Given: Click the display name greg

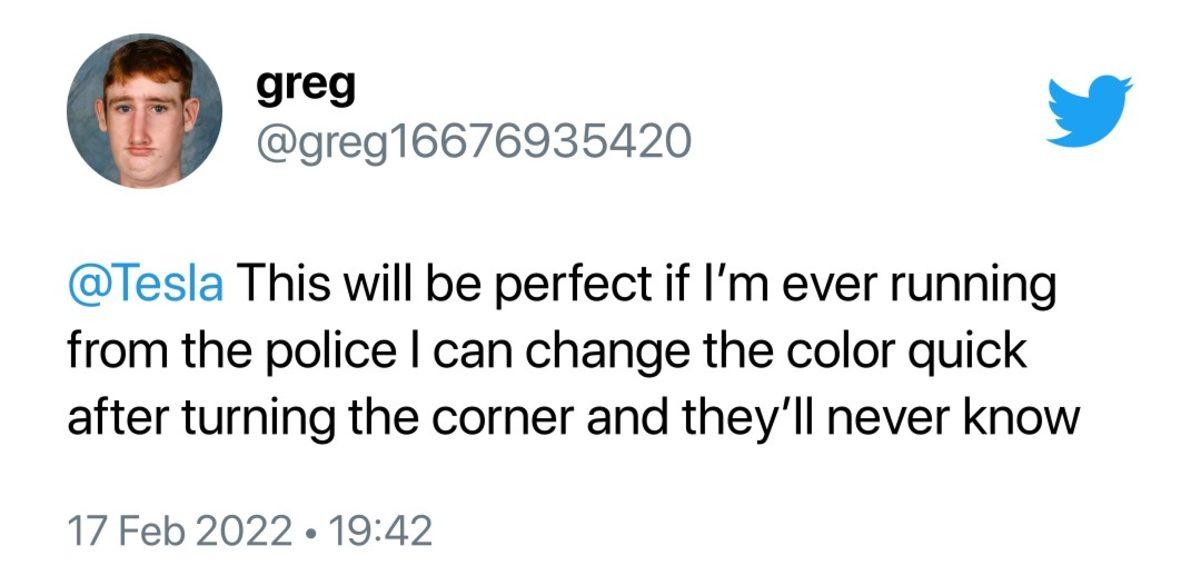Looking at the screenshot, I should 306,87.
